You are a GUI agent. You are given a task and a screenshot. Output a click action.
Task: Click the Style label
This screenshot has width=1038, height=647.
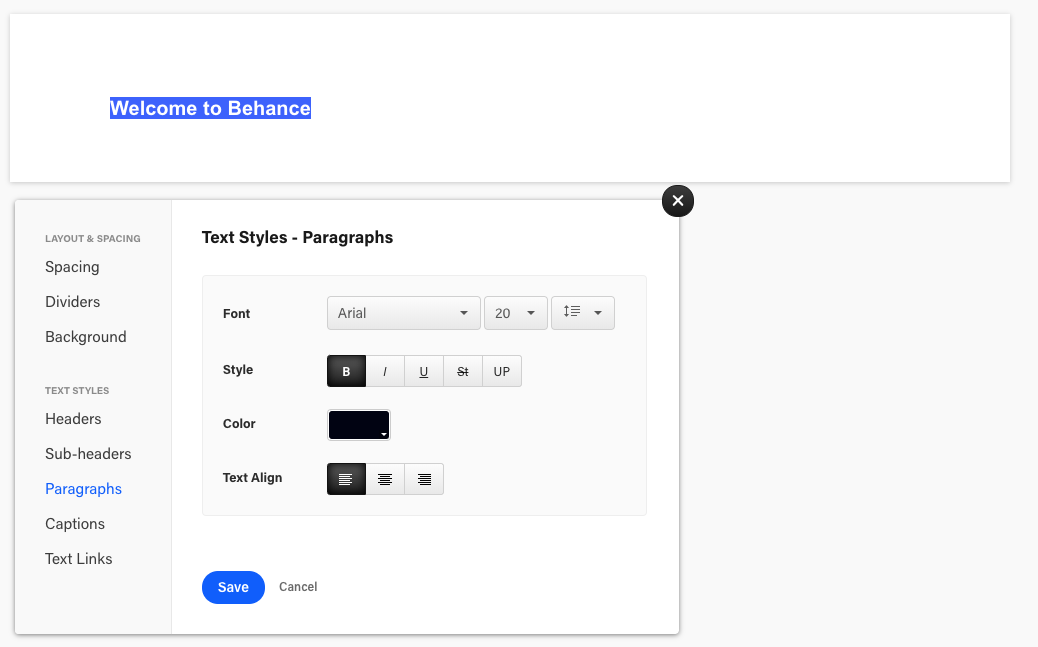click(238, 370)
